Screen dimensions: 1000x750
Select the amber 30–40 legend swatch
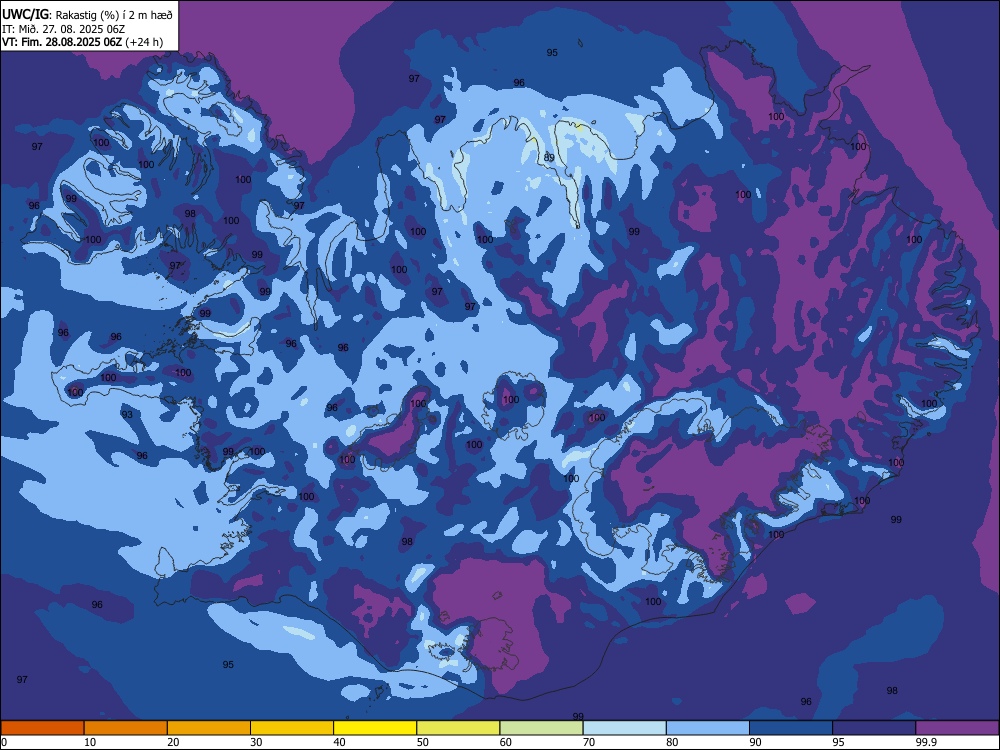click(x=292, y=728)
